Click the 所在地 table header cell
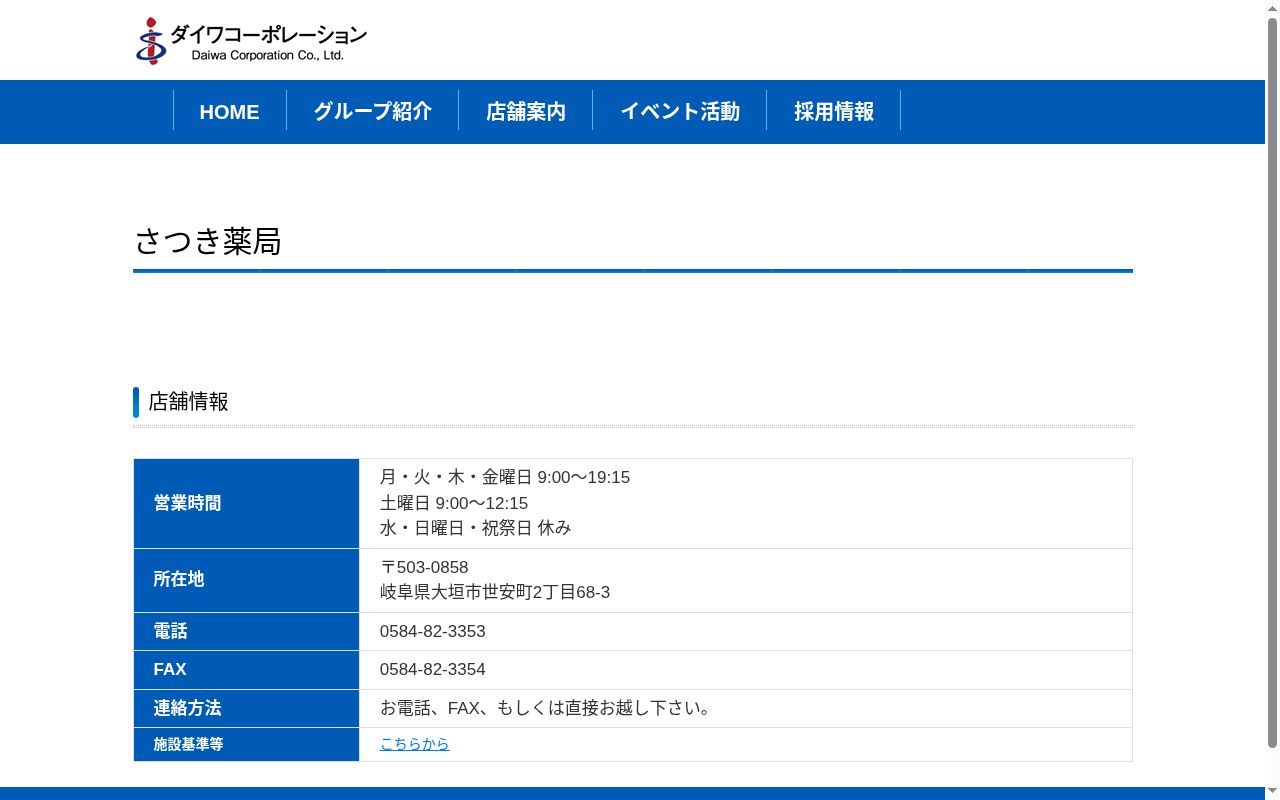The width and height of the screenshot is (1280, 800). (246, 580)
